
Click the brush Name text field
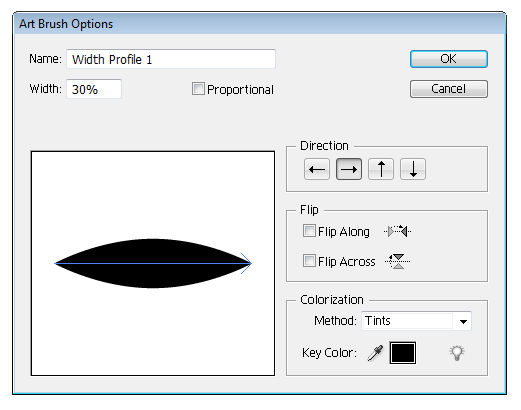pyautogui.click(x=171, y=59)
